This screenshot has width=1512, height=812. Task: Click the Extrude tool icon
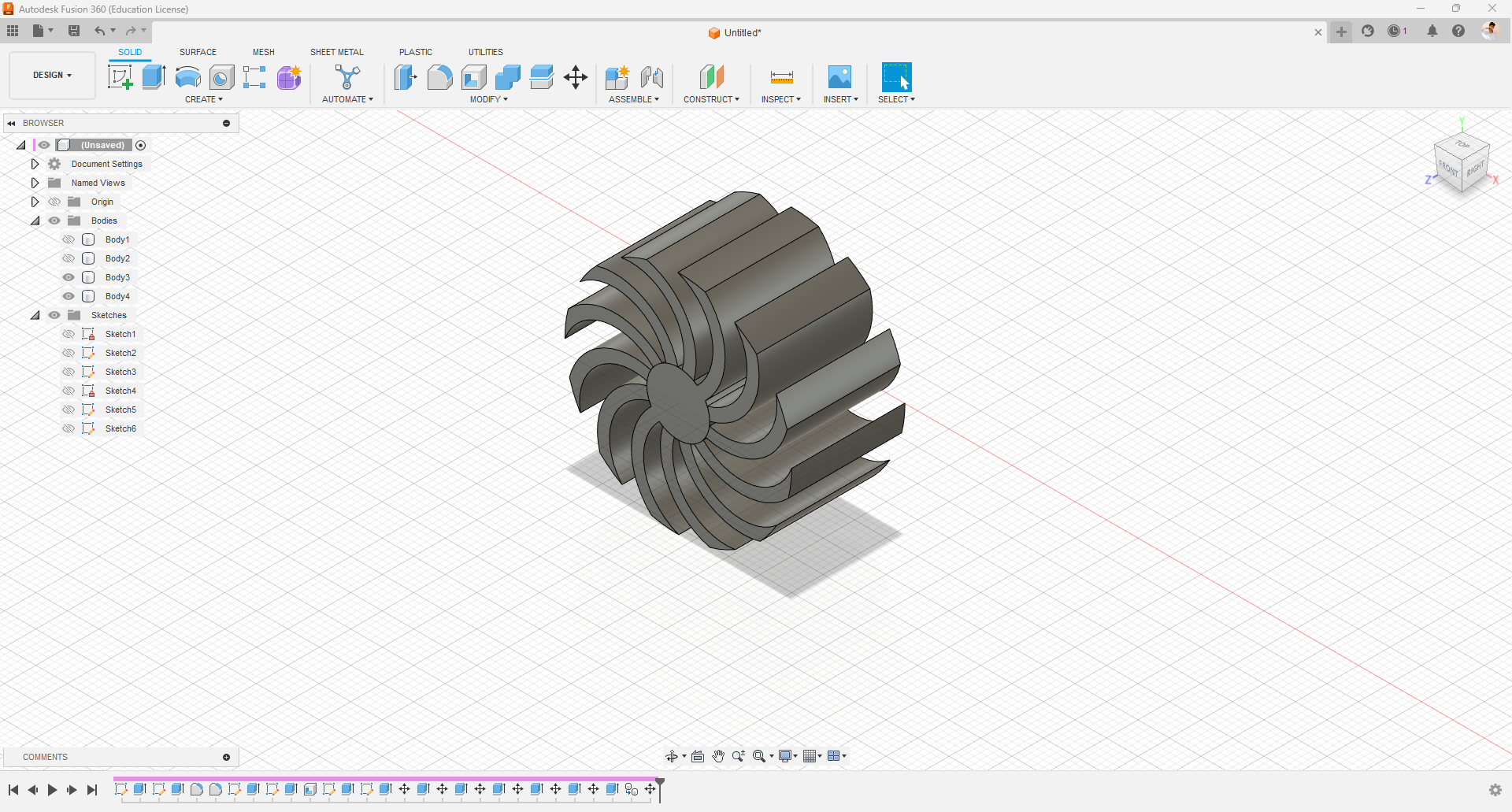154,77
